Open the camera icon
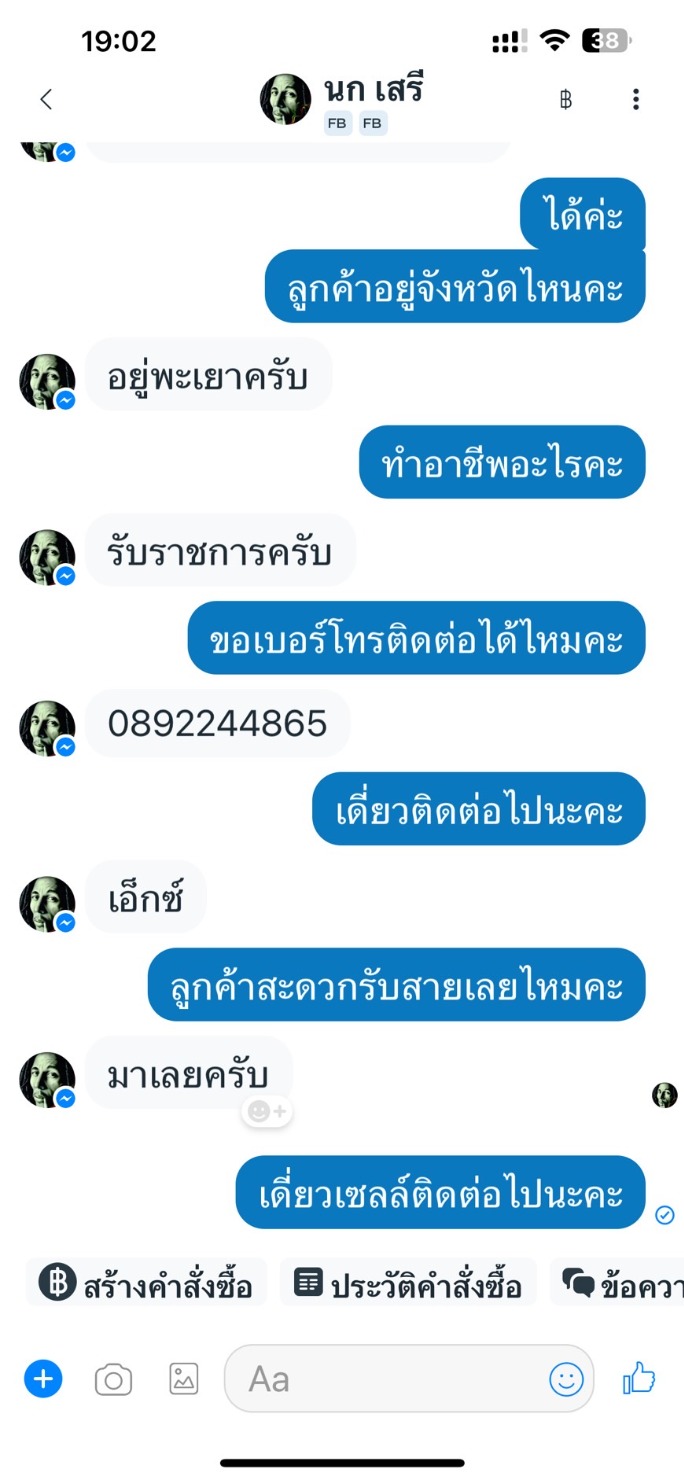 [113, 1380]
